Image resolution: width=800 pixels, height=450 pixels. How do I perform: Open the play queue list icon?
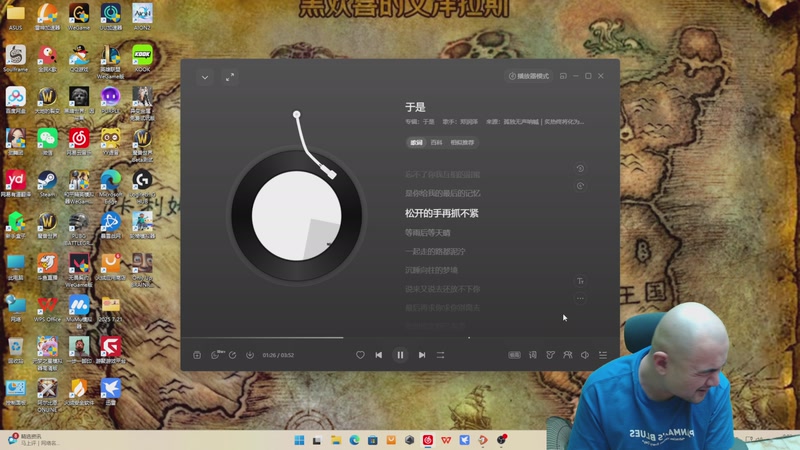click(603, 355)
